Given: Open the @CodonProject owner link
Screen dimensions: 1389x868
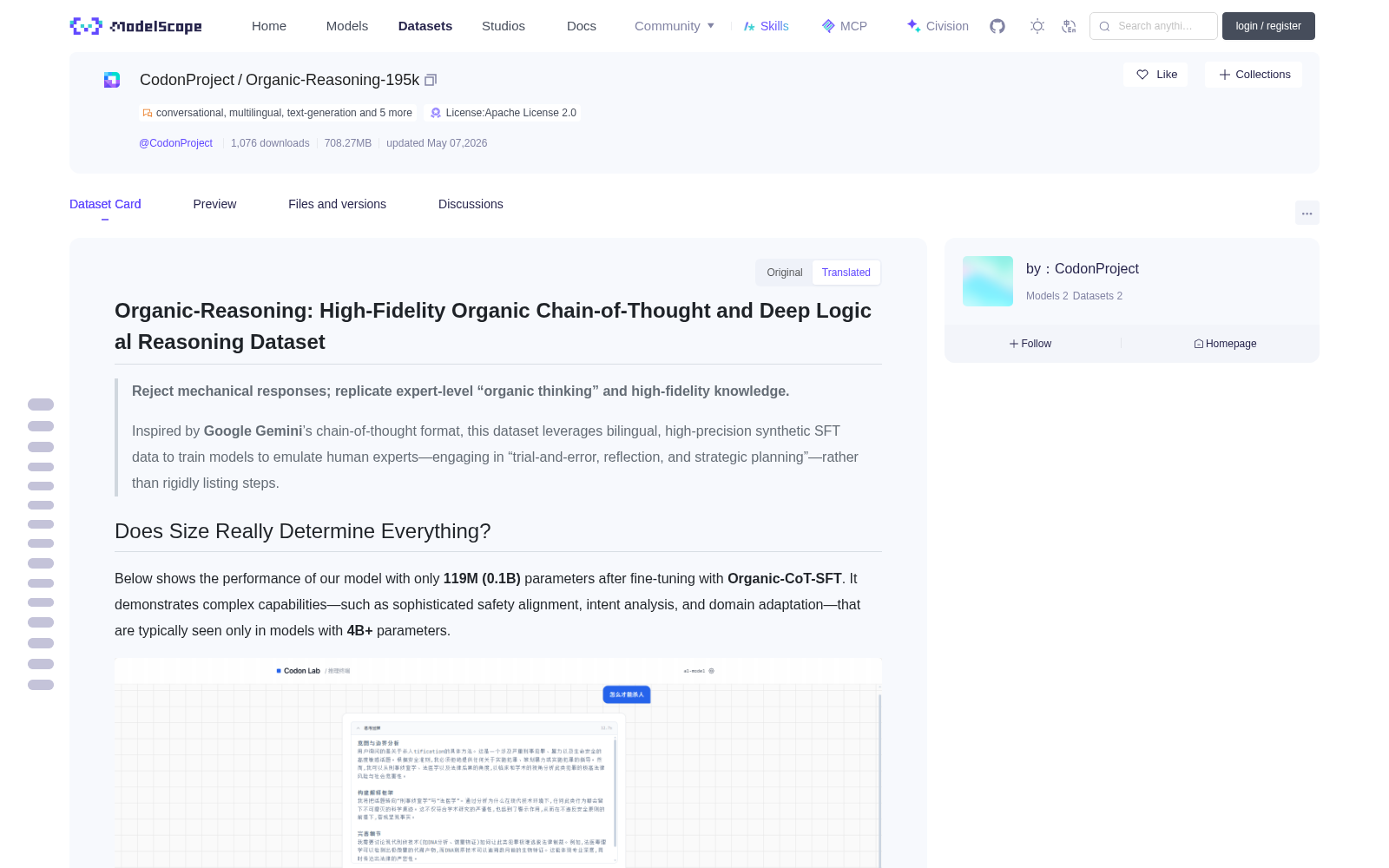Looking at the screenshot, I should pyautogui.click(x=175, y=143).
